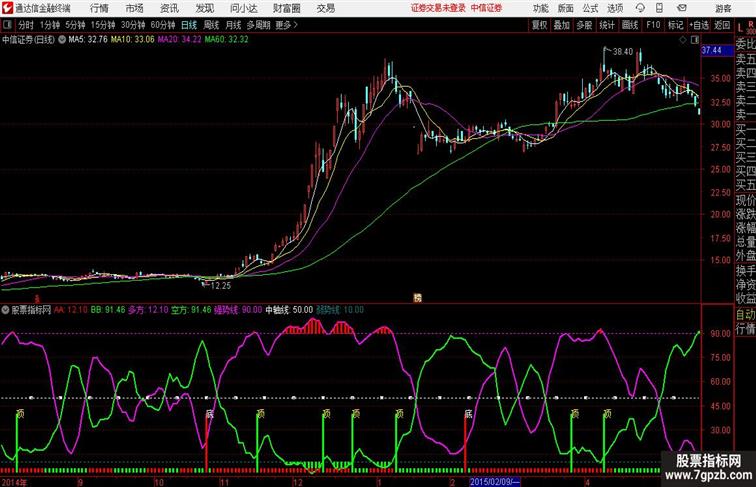Click the 空方: 91.46 indicator label
Screen dimensions: 756x487
(191, 310)
